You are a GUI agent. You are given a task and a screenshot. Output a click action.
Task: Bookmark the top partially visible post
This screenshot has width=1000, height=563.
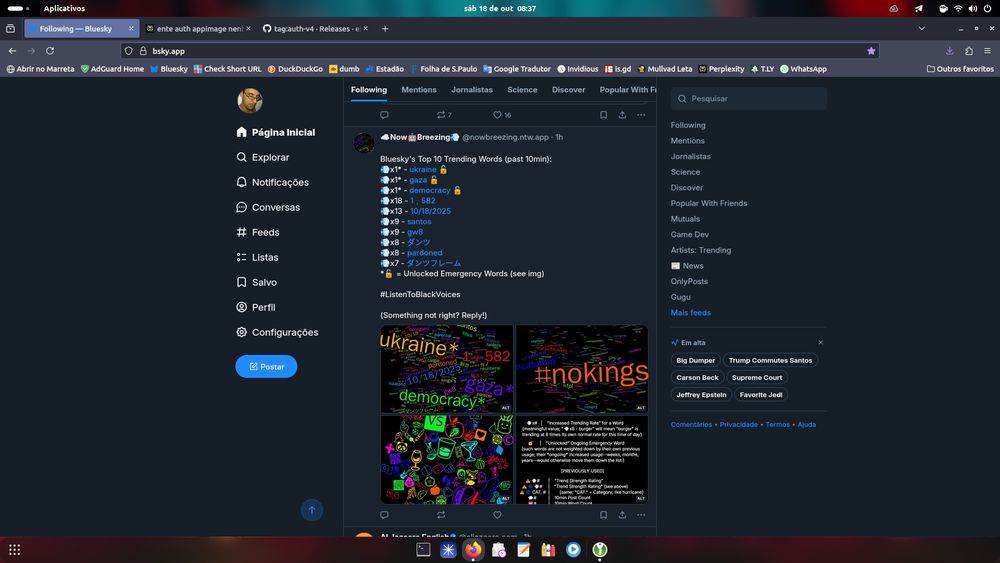tap(603, 115)
